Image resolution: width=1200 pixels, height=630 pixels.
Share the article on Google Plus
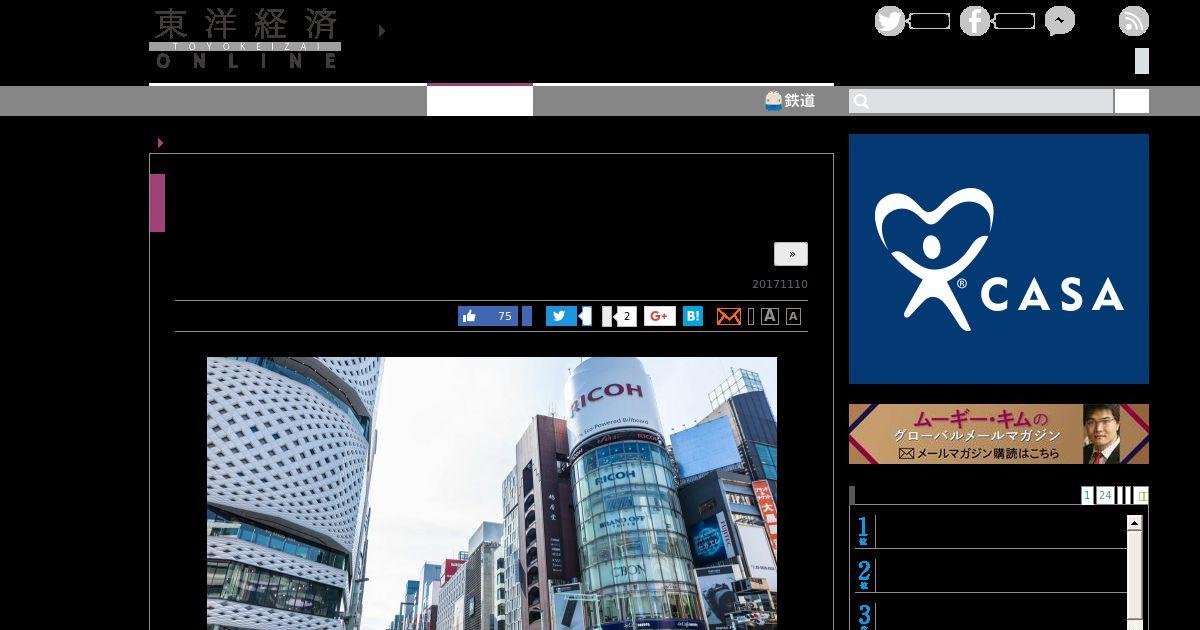point(660,316)
